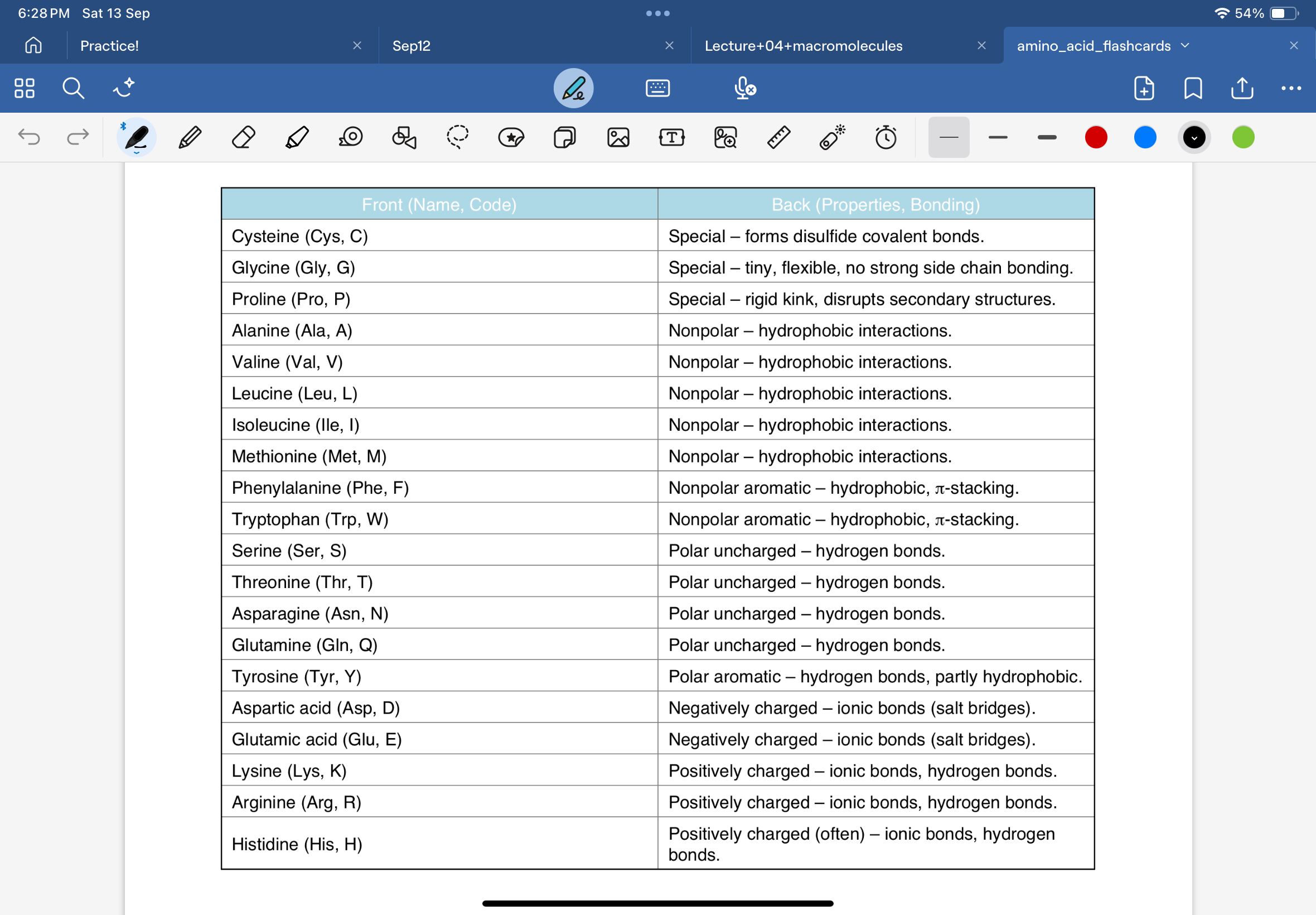Image resolution: width=1316 pixels, height=915 pixels.
Task: Close the Sep12 tab
Action: (x=669, y=45)
